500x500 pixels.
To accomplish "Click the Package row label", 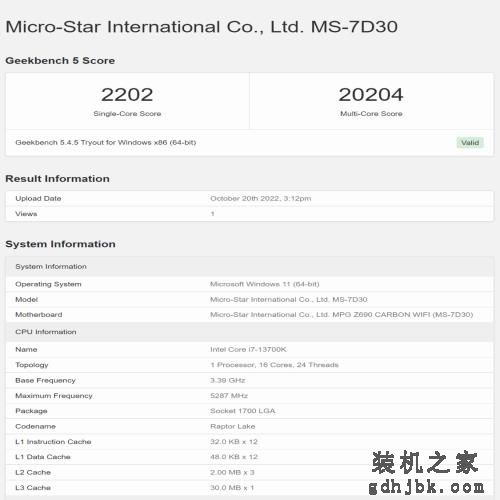I will point(31,411).
